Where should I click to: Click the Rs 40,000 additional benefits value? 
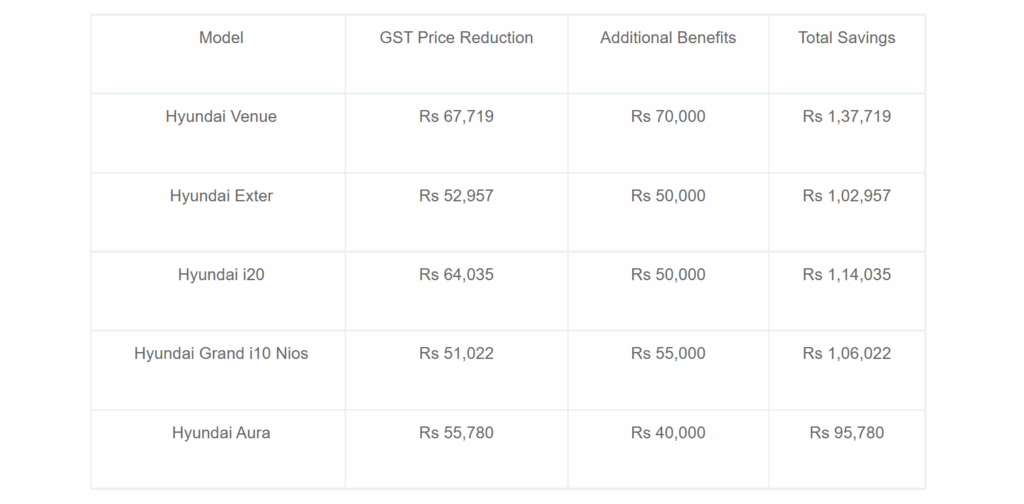click(668, 433)
